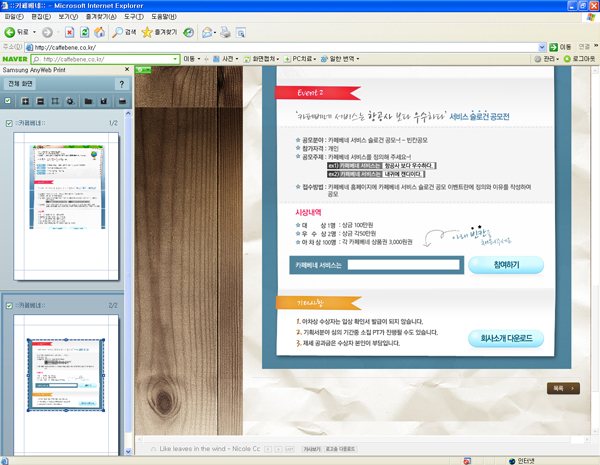The height and width of the screenshot is (465, 600).
Task: Click the PC care (PC치료) toolbar icon
Action: [x=287, y=59]
